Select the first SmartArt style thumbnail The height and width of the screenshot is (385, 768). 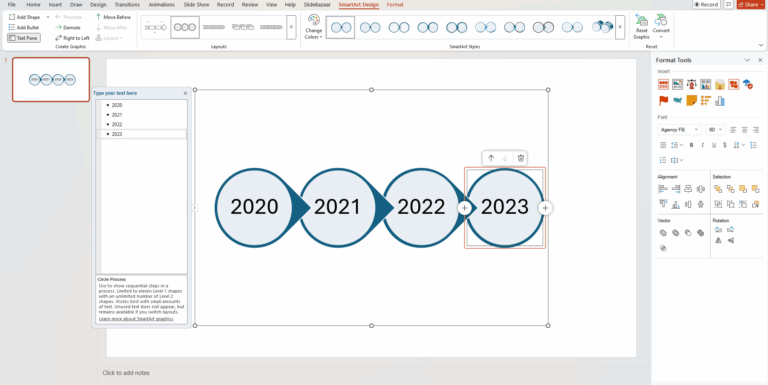click(x=340, y=27)
